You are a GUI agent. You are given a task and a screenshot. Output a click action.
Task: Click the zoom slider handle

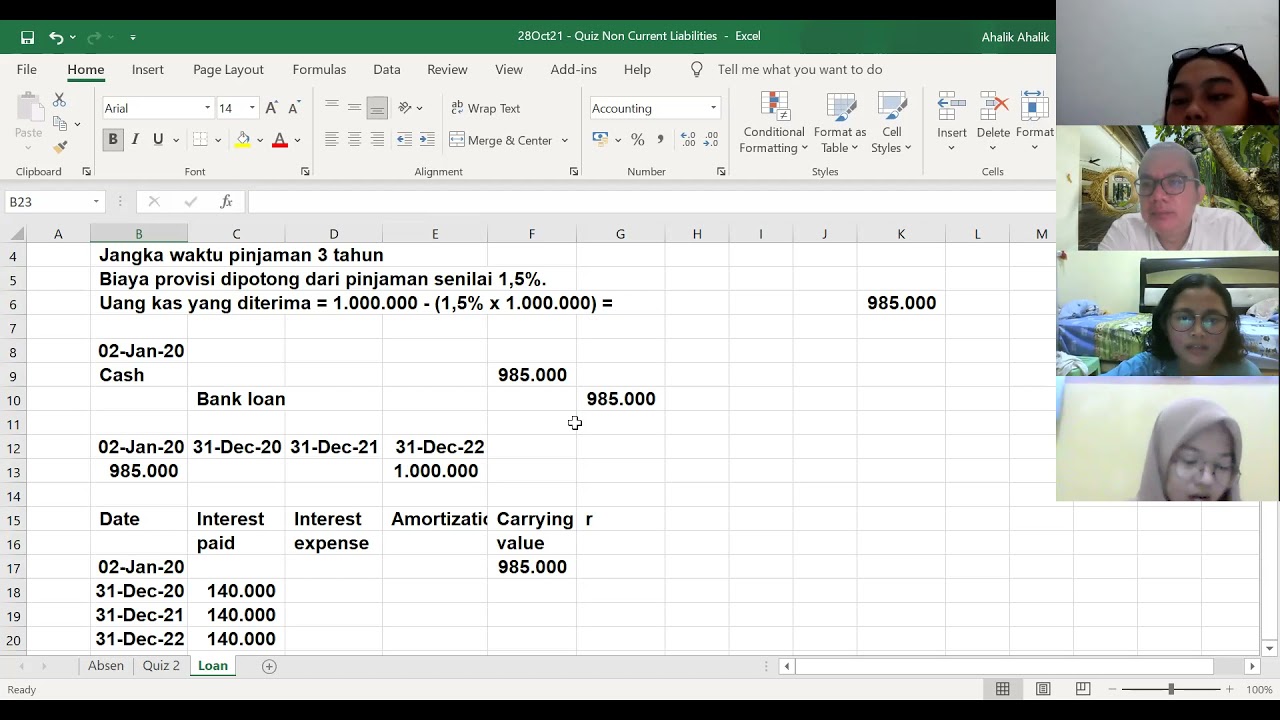coord(1171,689)
